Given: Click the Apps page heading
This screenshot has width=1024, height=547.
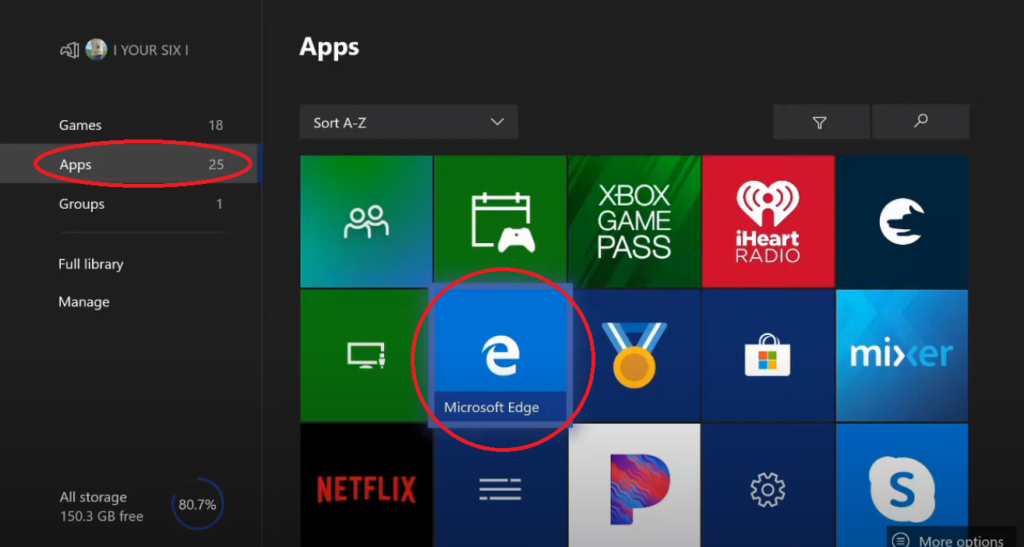Looking at the screenshot, I should pos(329,47).
